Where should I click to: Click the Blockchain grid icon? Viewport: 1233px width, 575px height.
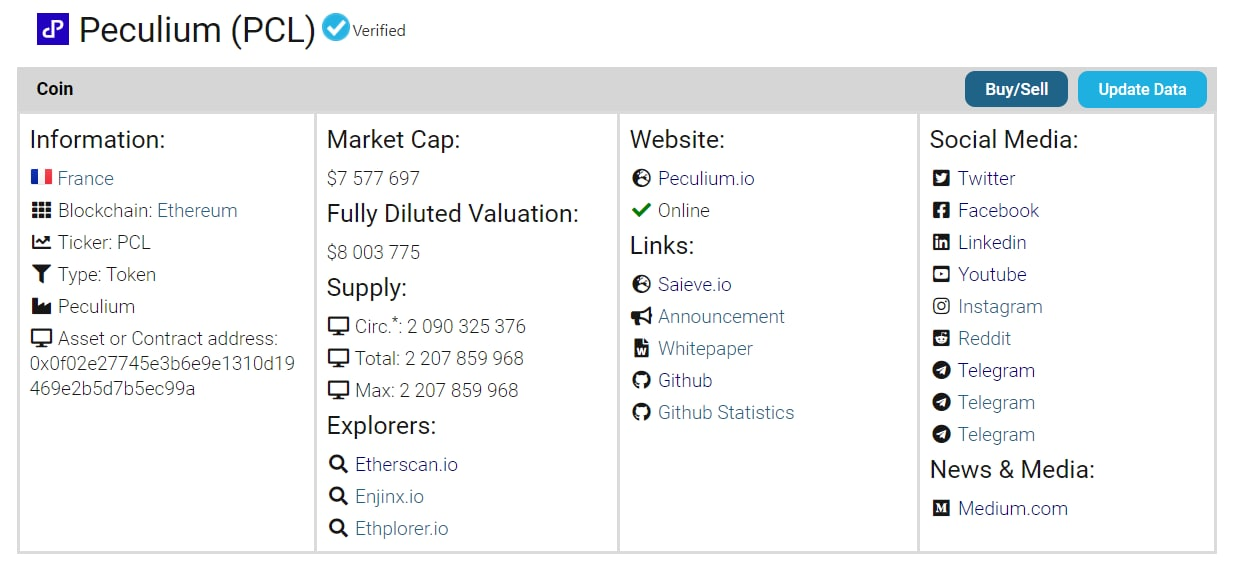tap(41, 210)
